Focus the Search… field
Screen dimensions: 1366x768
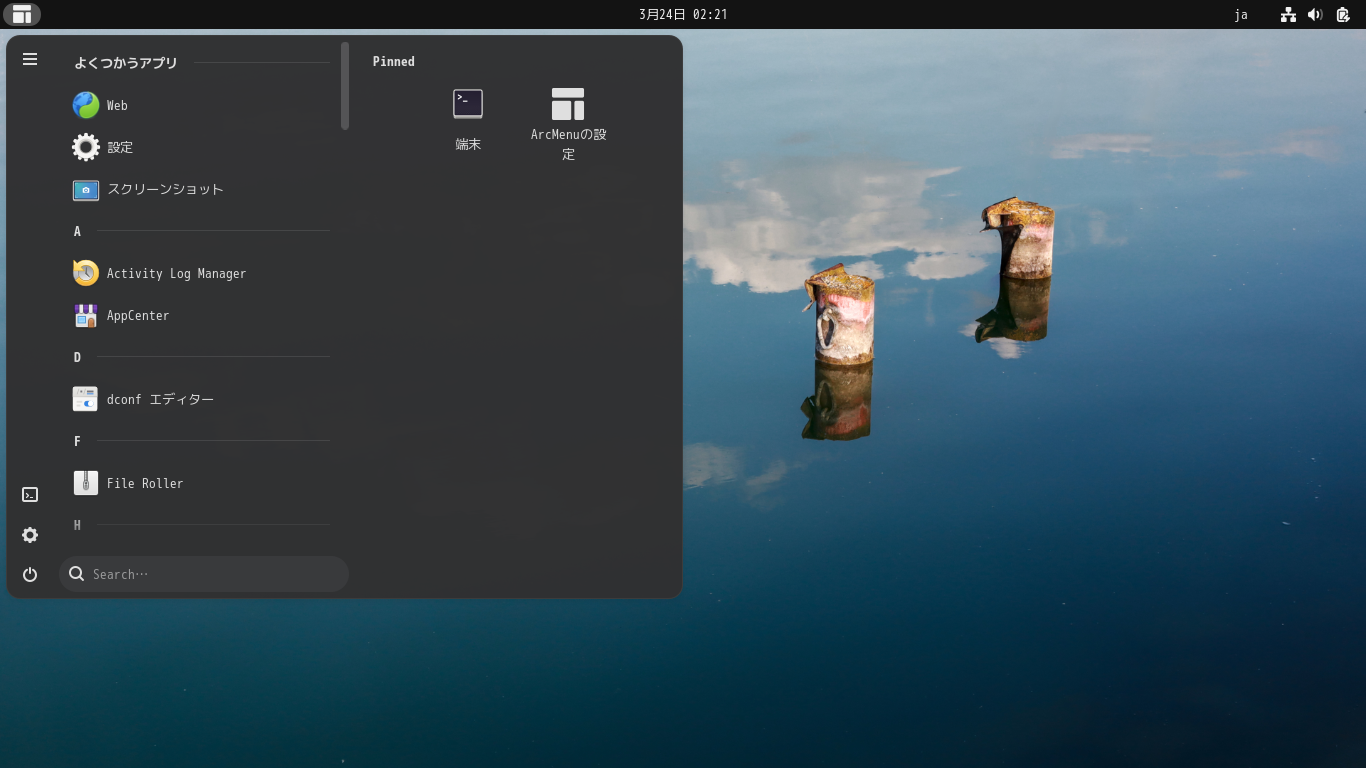point(204,574)
